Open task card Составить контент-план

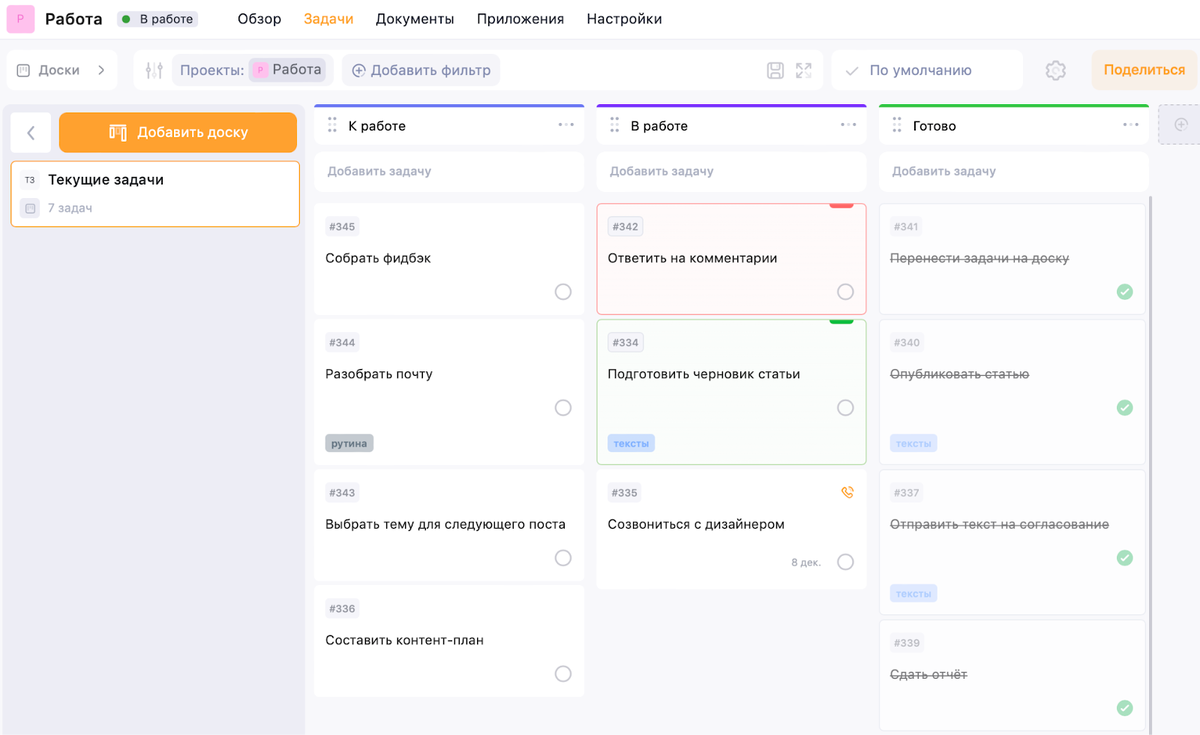[449, 641]
